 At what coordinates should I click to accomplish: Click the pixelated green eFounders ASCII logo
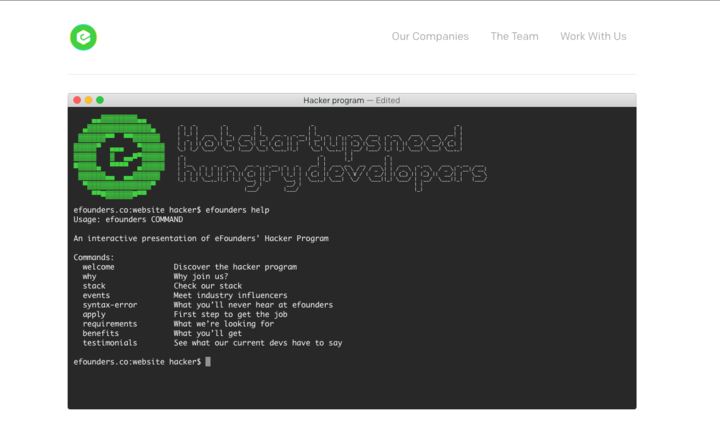pos(119,156)
